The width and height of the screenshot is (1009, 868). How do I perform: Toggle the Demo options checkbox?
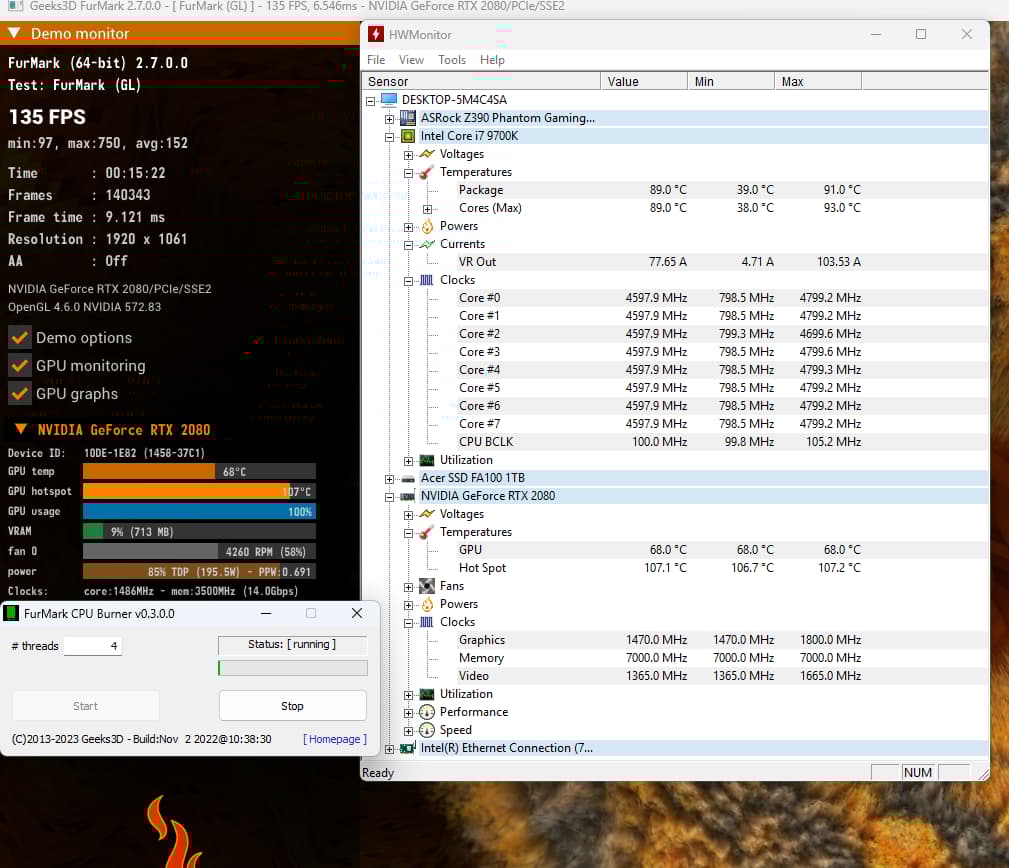pos(19,338)
